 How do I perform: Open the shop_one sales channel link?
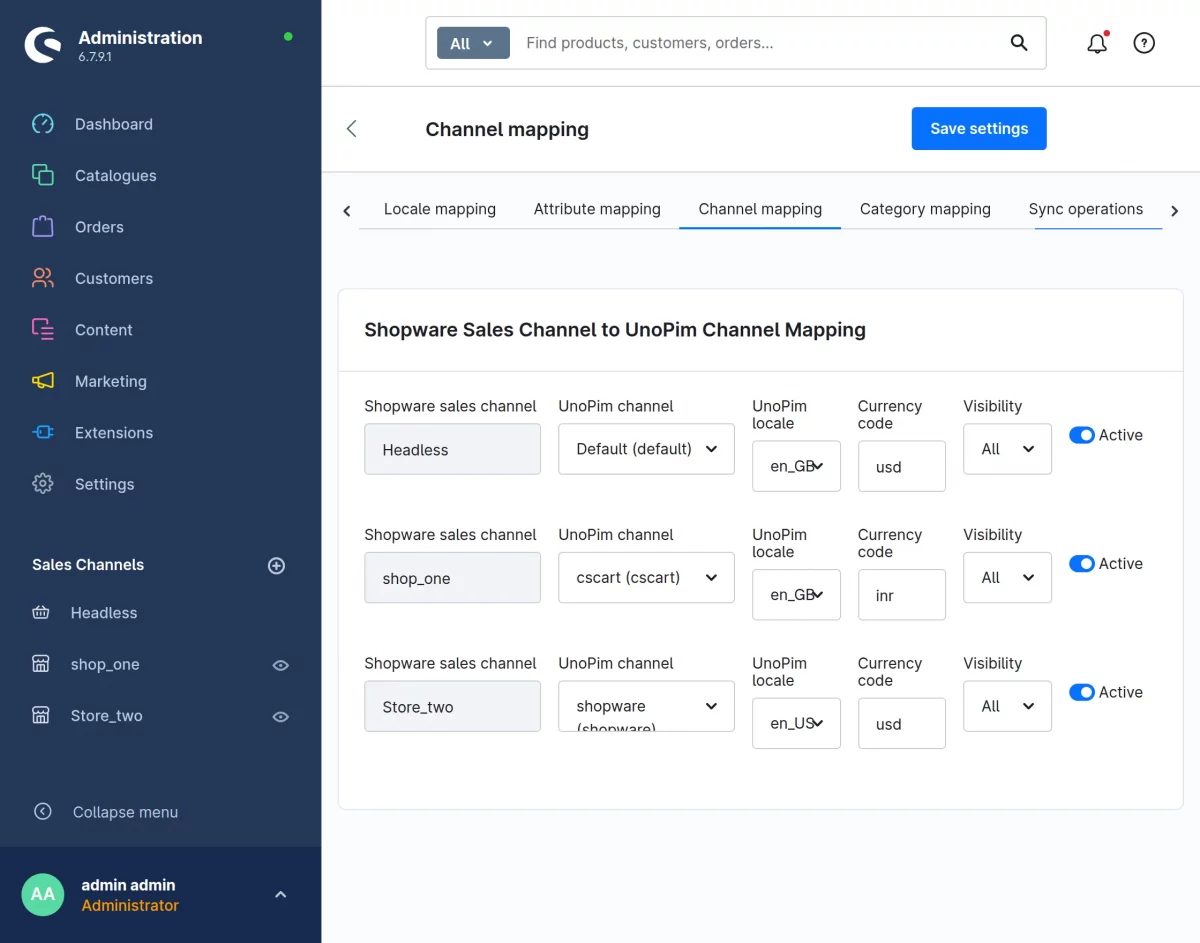coord(105,664)
